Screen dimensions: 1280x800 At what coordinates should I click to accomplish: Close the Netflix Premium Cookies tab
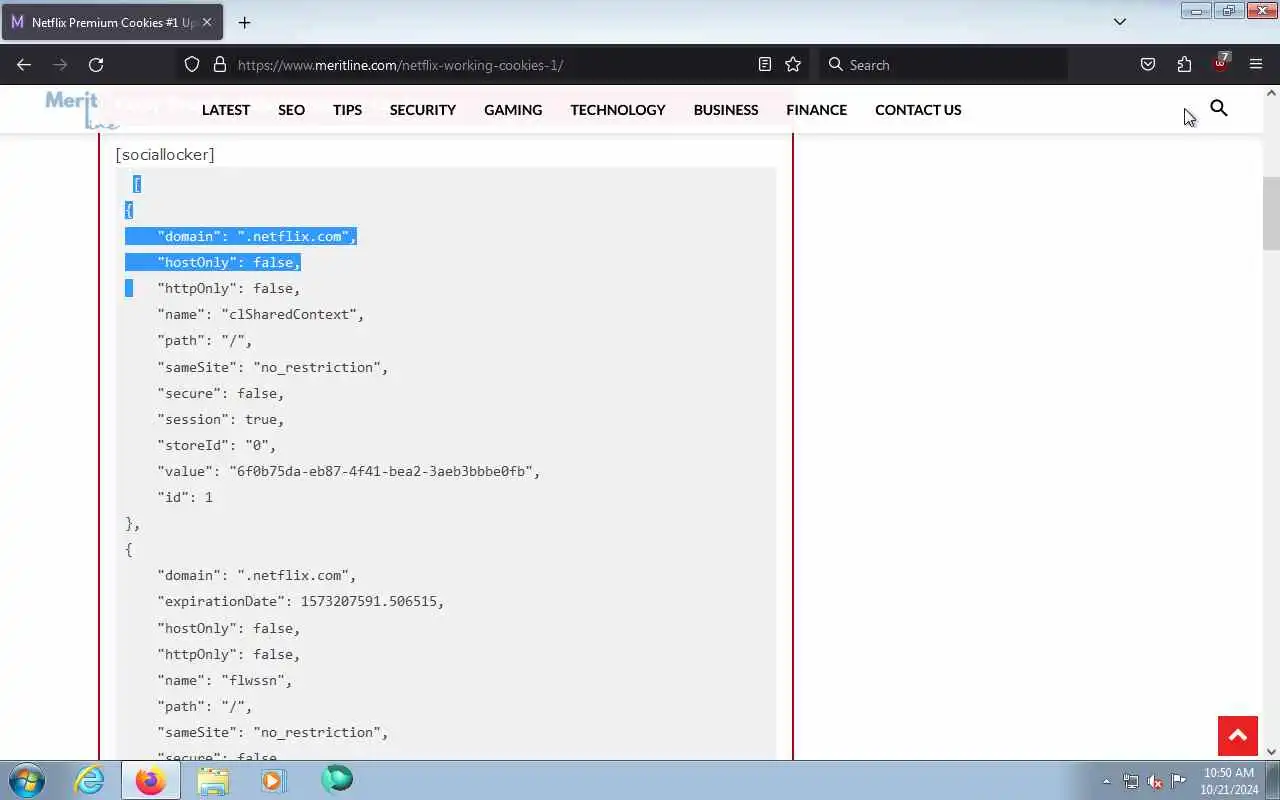(x=207, y=22)
